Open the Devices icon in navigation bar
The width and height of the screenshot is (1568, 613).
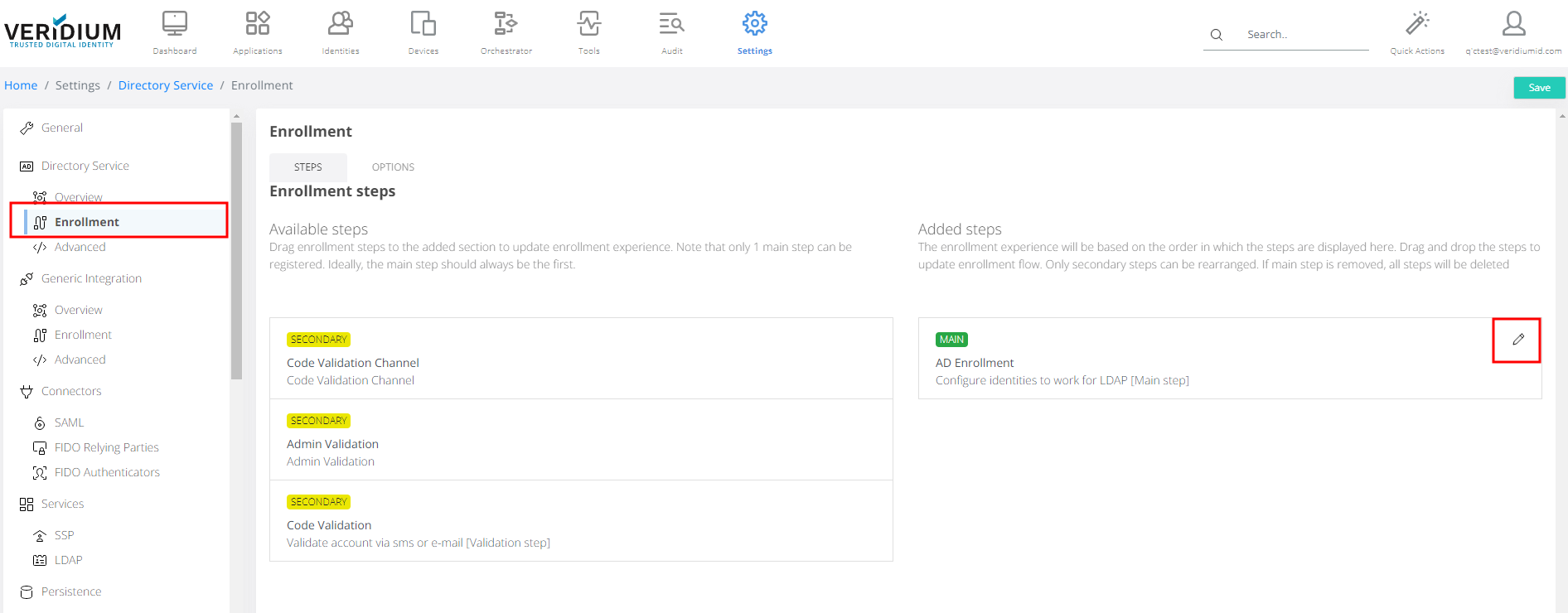(423, 24)
